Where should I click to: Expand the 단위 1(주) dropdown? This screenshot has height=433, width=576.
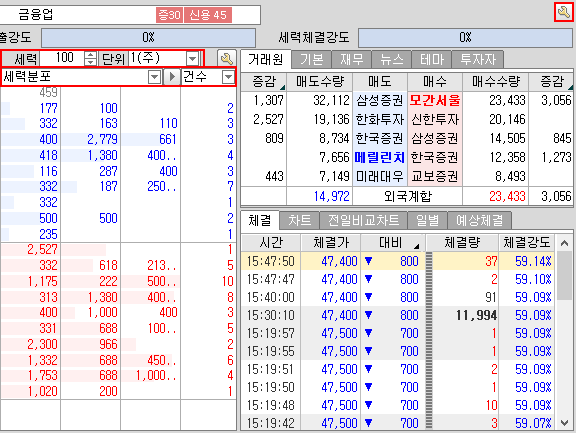(192, 58)
